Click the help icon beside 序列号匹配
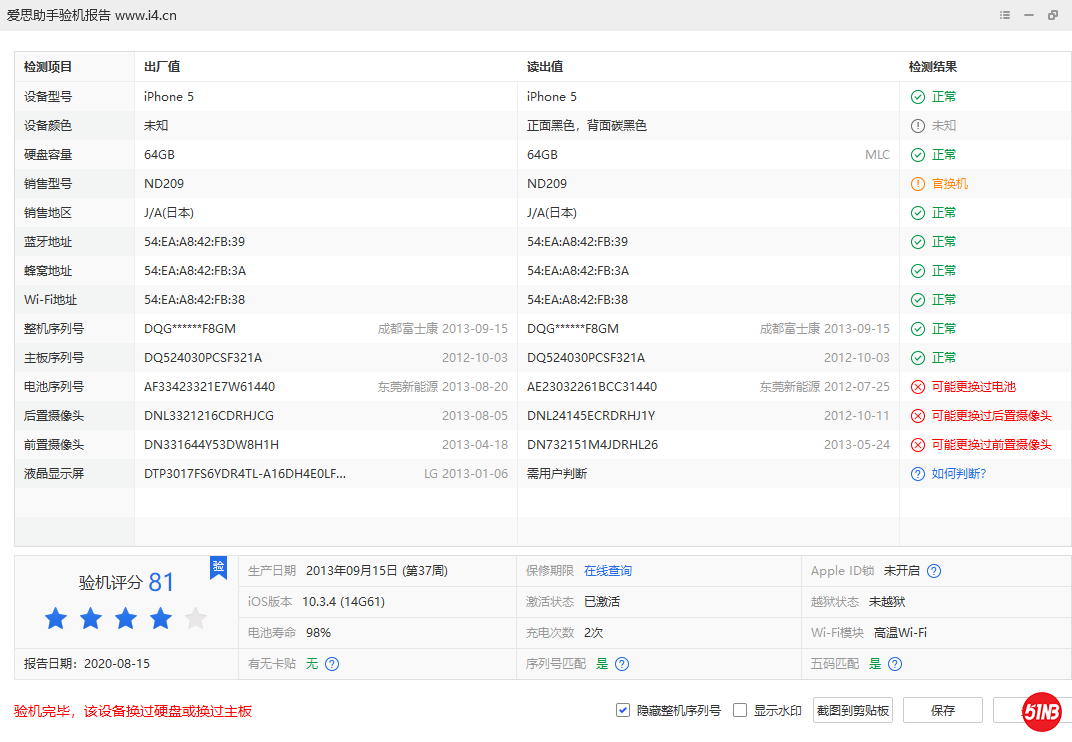Viewport: 1072px width, 742px height. click(622, 664)
